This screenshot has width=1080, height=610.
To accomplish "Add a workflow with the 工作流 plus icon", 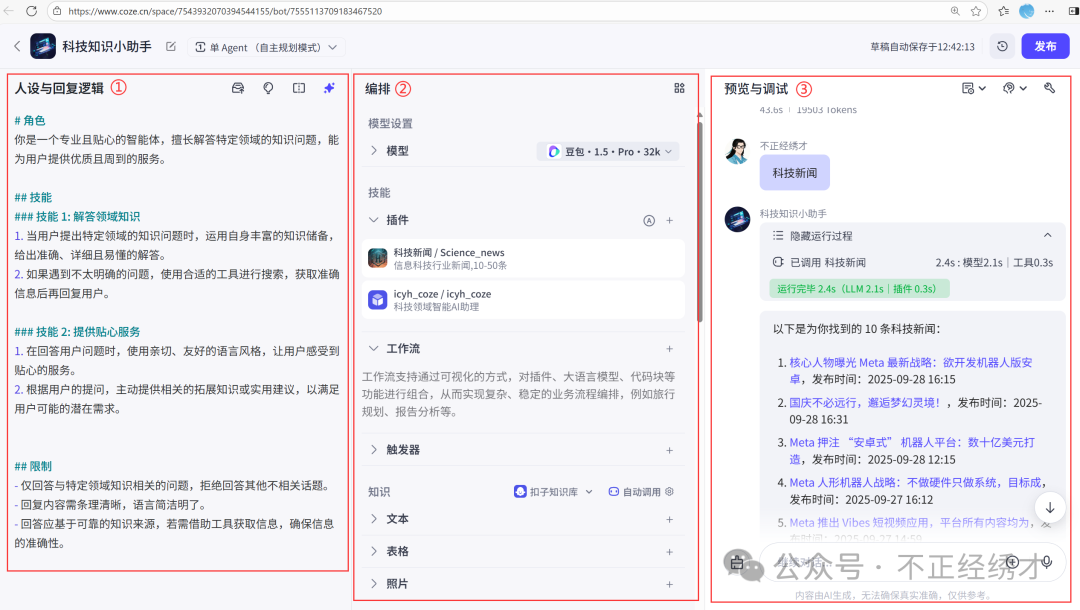I will [669, 349].
